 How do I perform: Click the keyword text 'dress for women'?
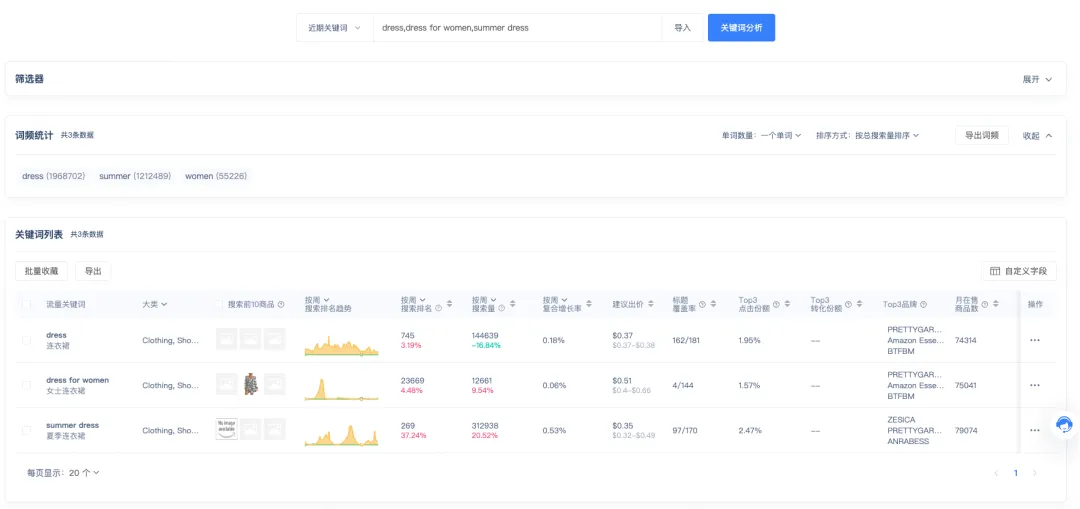[77, 380]
